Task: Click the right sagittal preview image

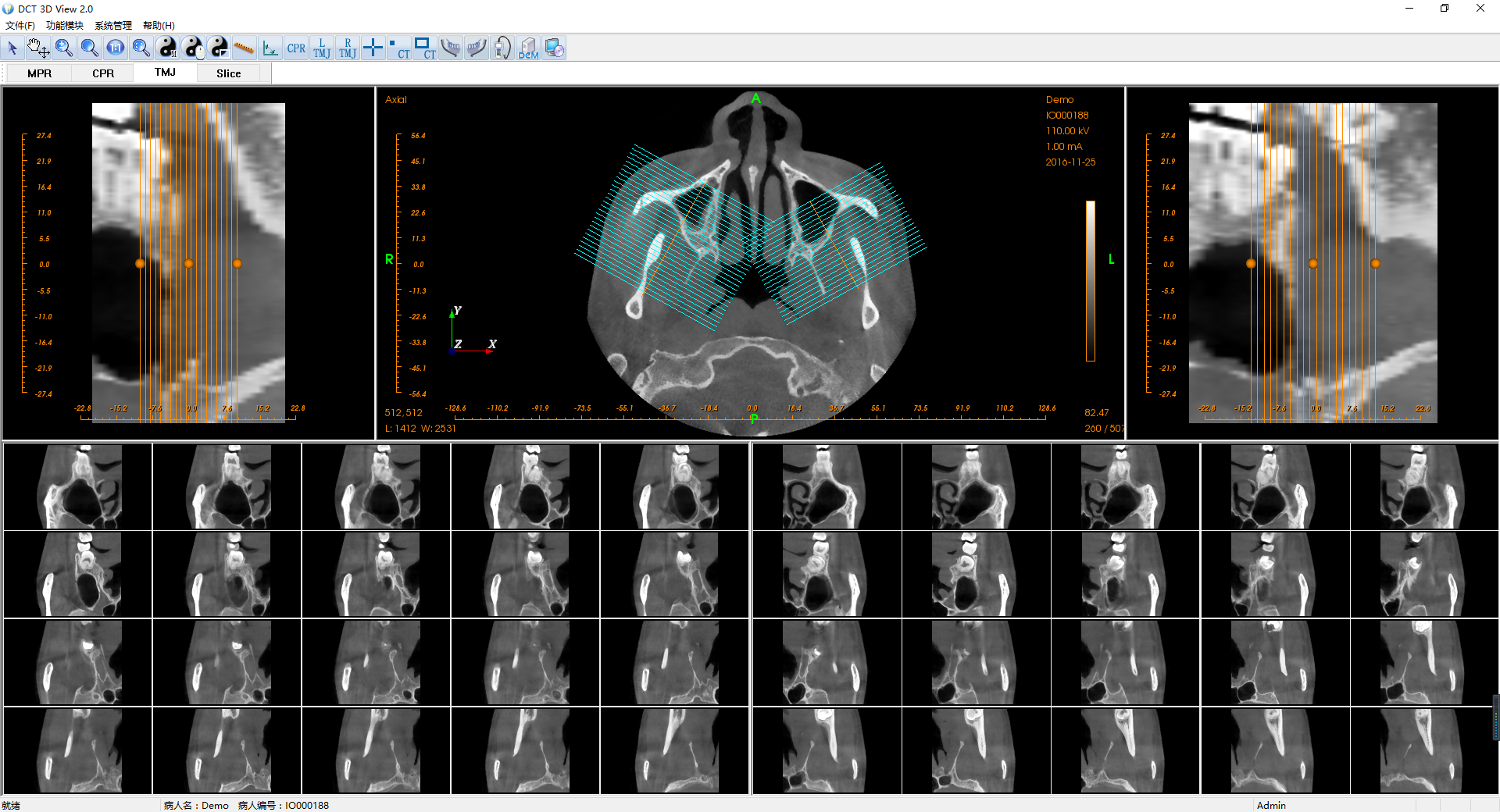Action: pos(1312,263)
